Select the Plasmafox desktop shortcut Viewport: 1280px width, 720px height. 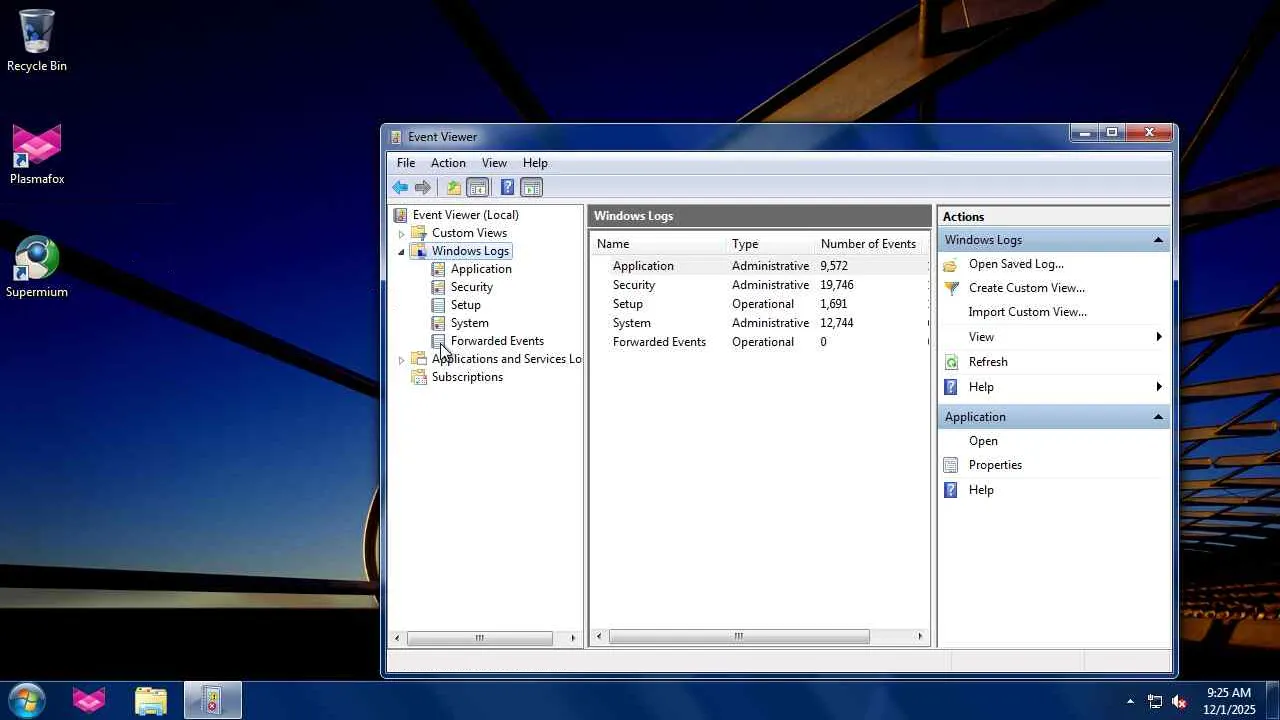[37, 154]
